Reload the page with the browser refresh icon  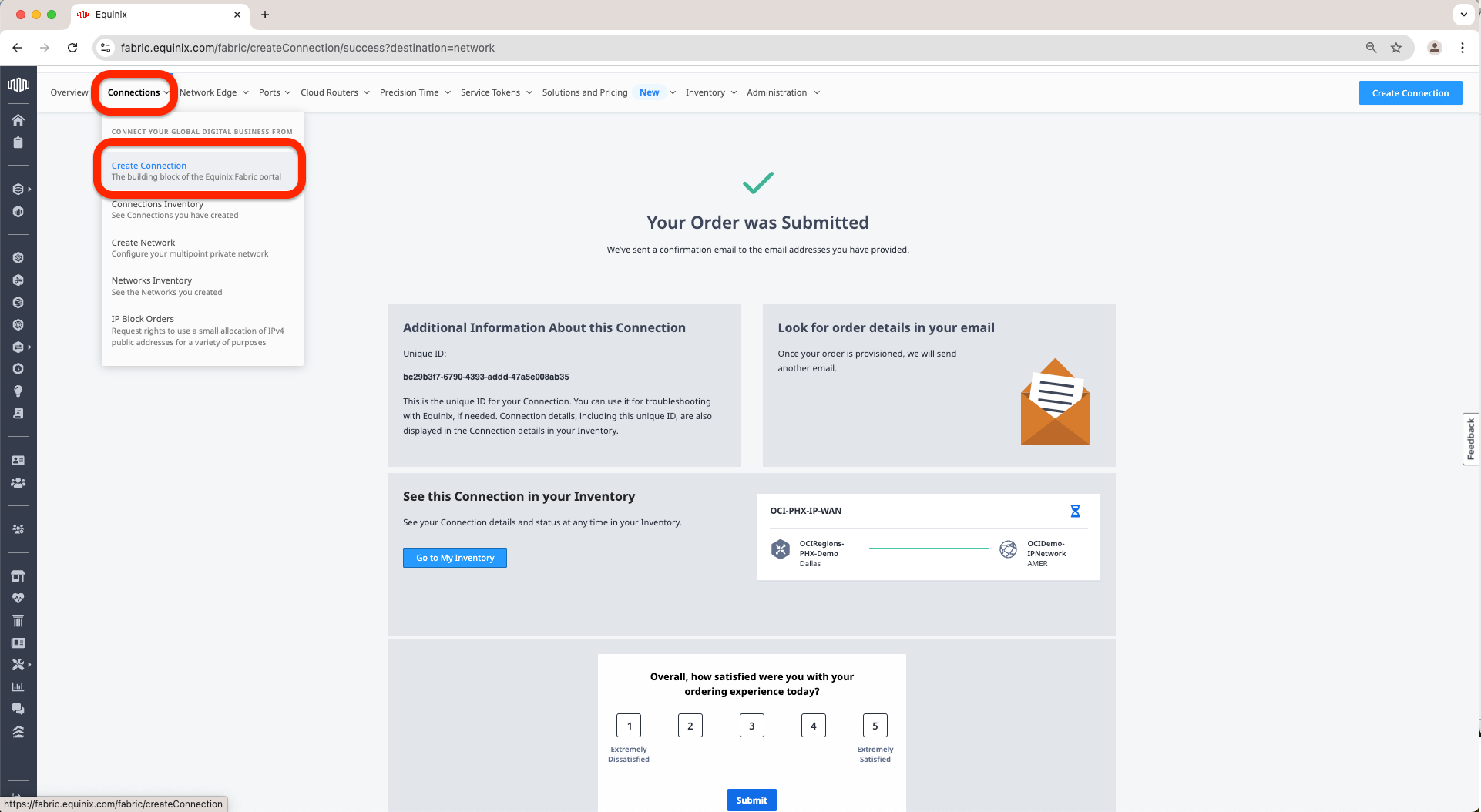click(x=72, y=48)
